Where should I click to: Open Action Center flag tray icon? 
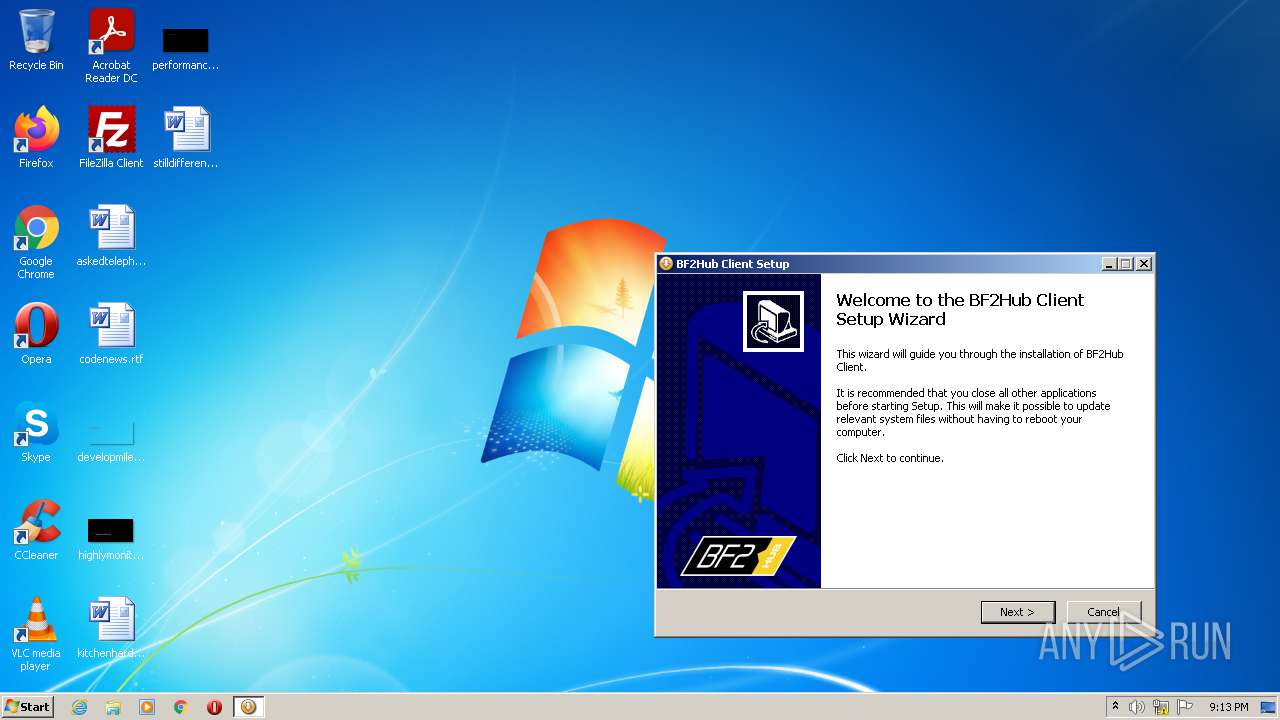[1185, 707]
